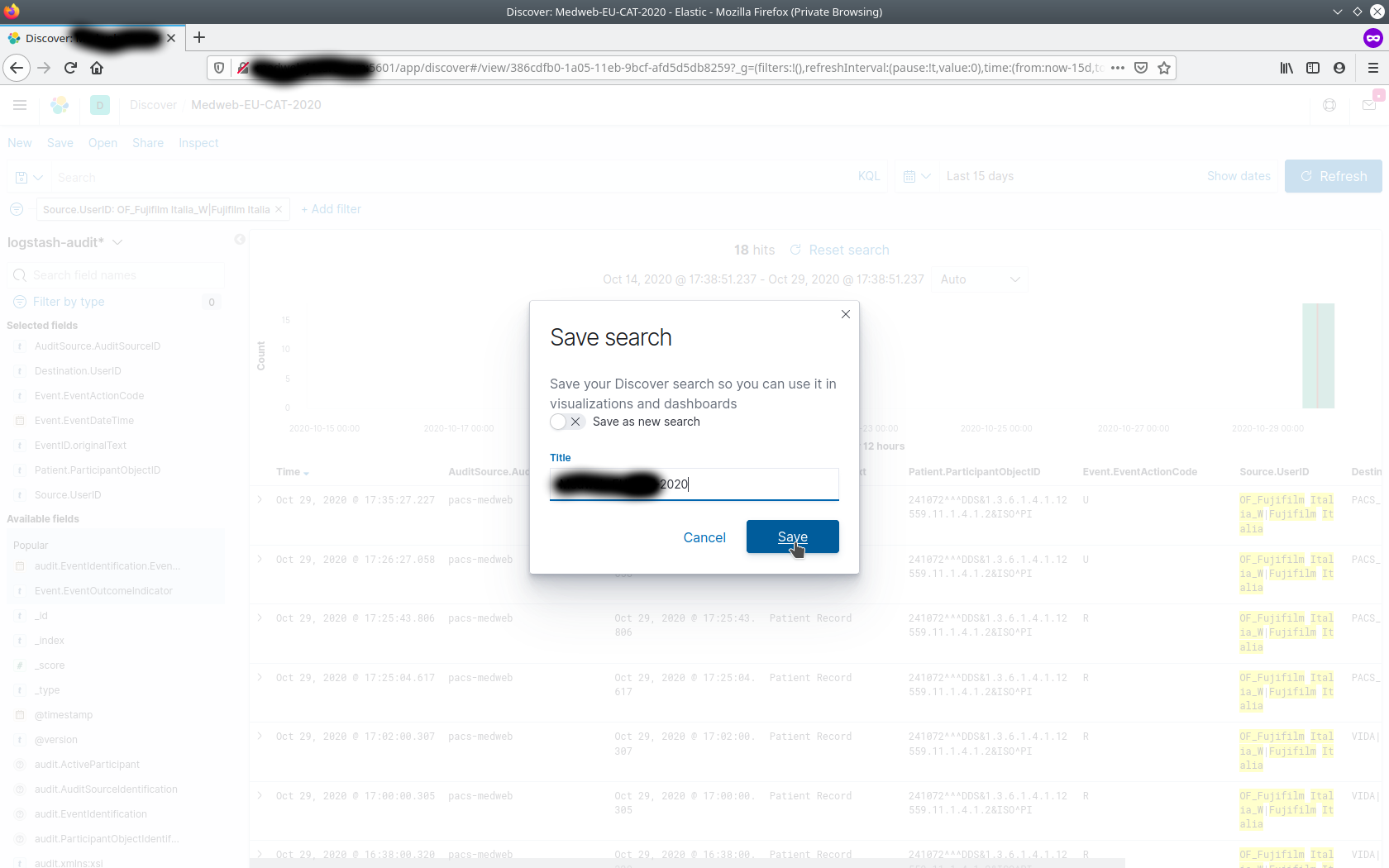Click the private browsing mask icon
This screenshot has height=868, width=1389.
click(1372, 37)
